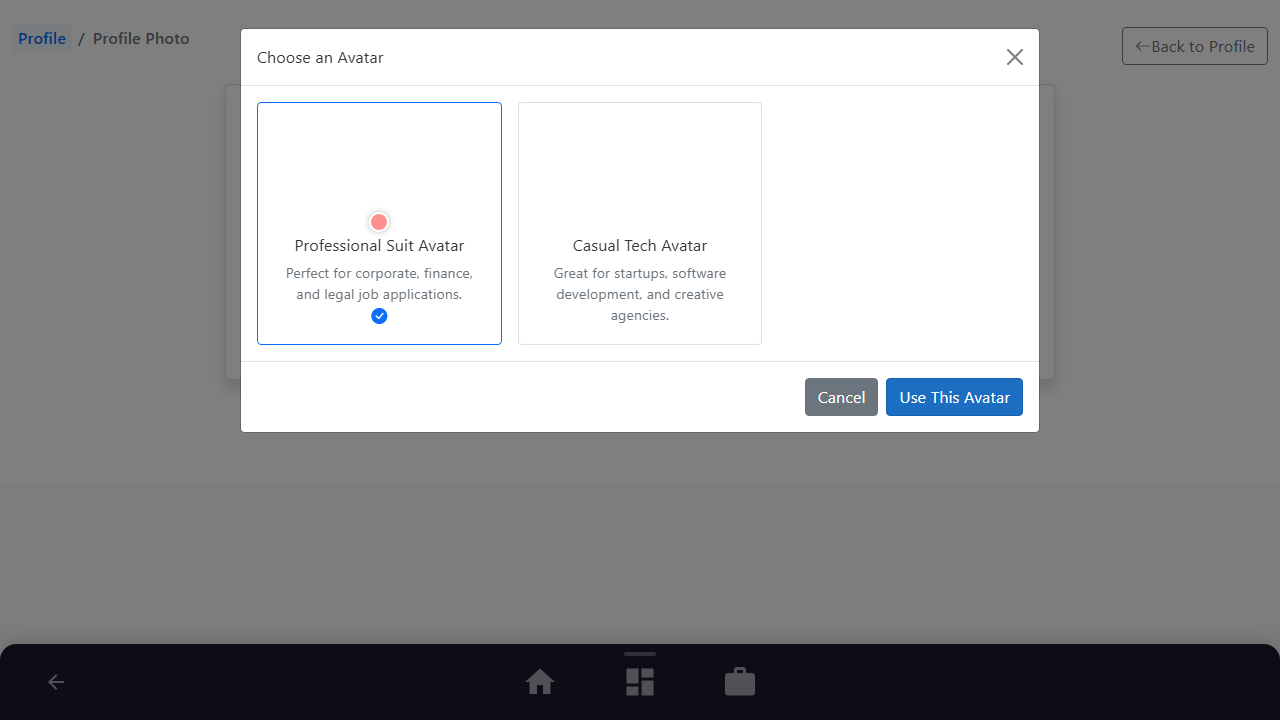Go to Profile breadcrumb link
The height and width of the screenshot is (720, 1280).
point(42,39)
